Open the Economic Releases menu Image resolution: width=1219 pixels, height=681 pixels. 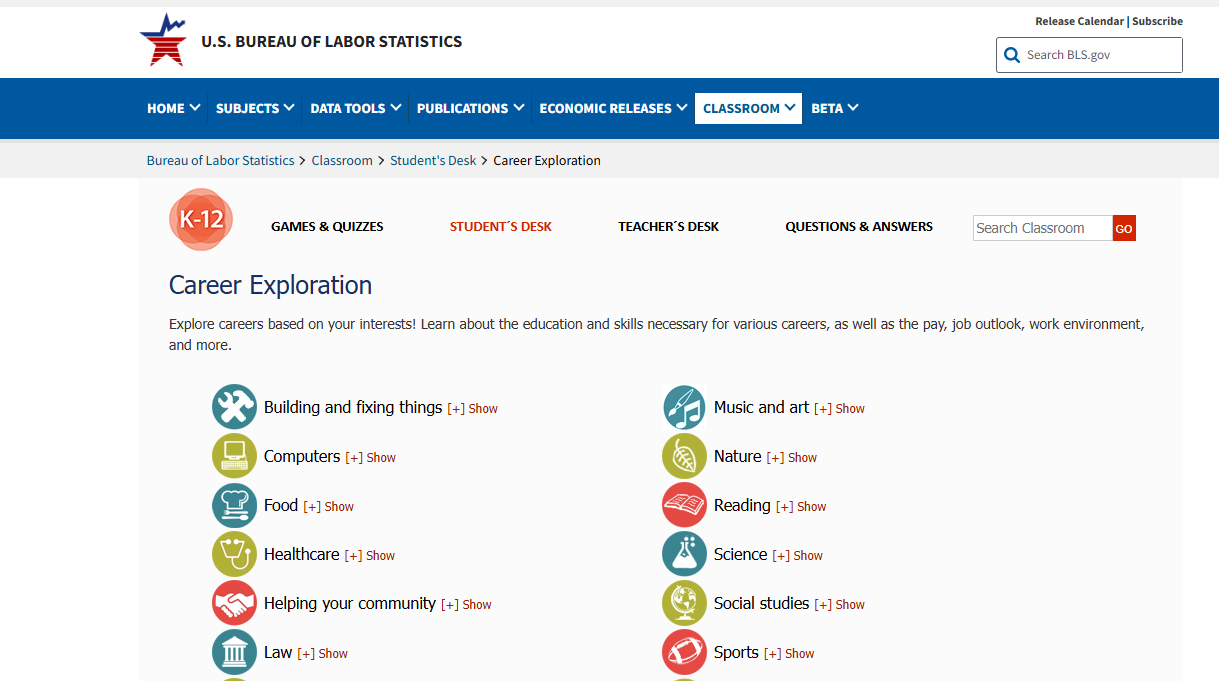613,108
